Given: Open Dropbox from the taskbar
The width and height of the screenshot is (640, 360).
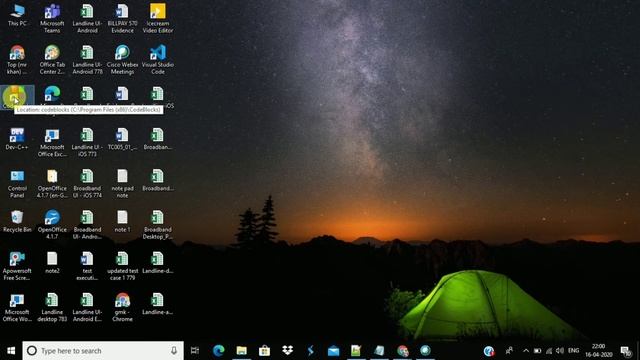Looking at the screenshot, I should (x=287, y=351).
